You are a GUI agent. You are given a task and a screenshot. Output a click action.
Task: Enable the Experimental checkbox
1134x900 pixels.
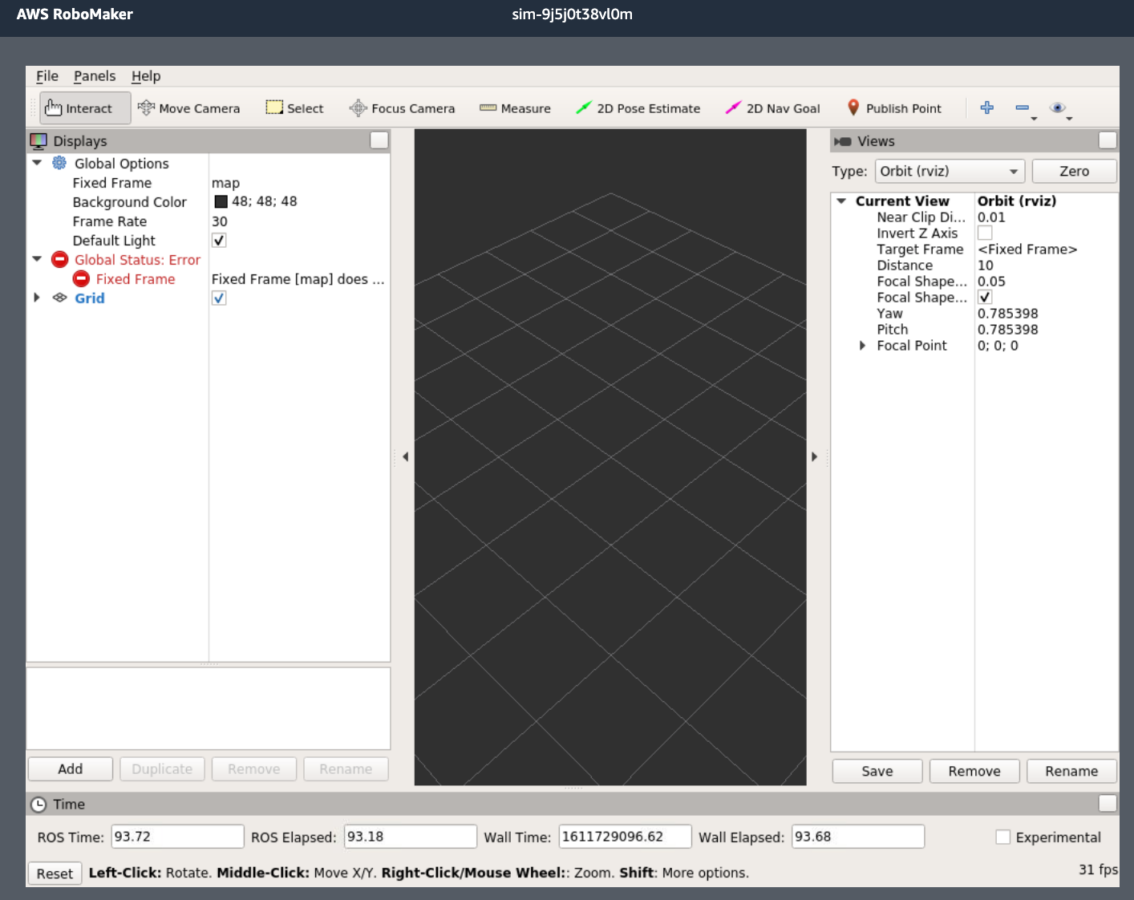1003,837
